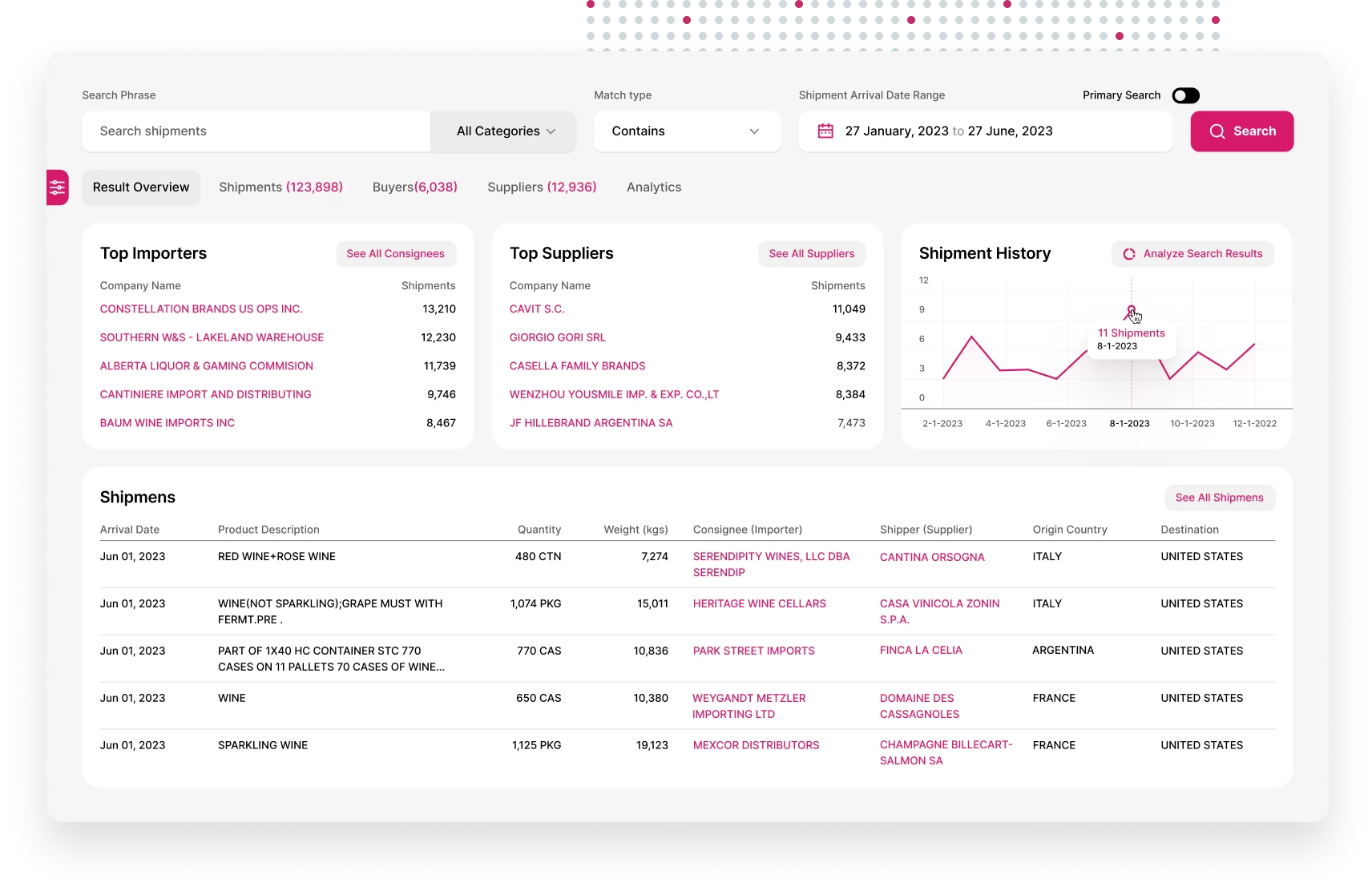Click See All Consignees button

click(x=395, y=254)
